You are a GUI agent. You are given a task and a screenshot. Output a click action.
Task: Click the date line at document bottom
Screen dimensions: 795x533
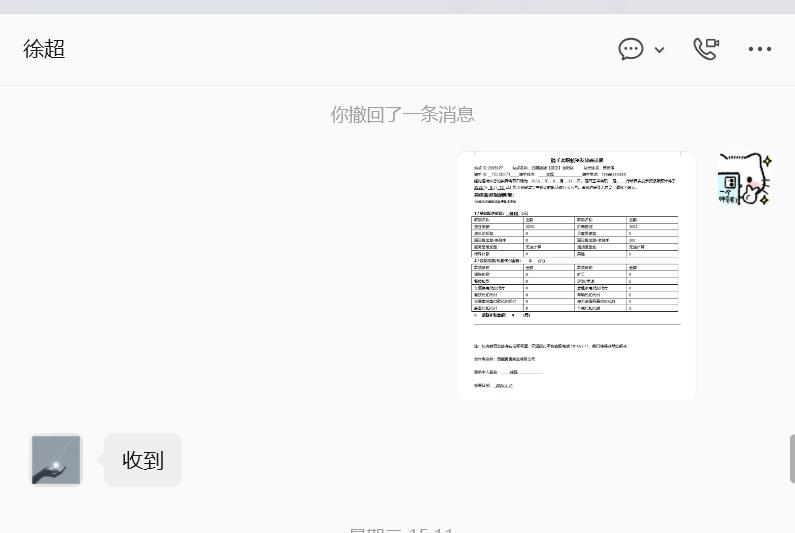pyautogui.click(x=493, y=385)
